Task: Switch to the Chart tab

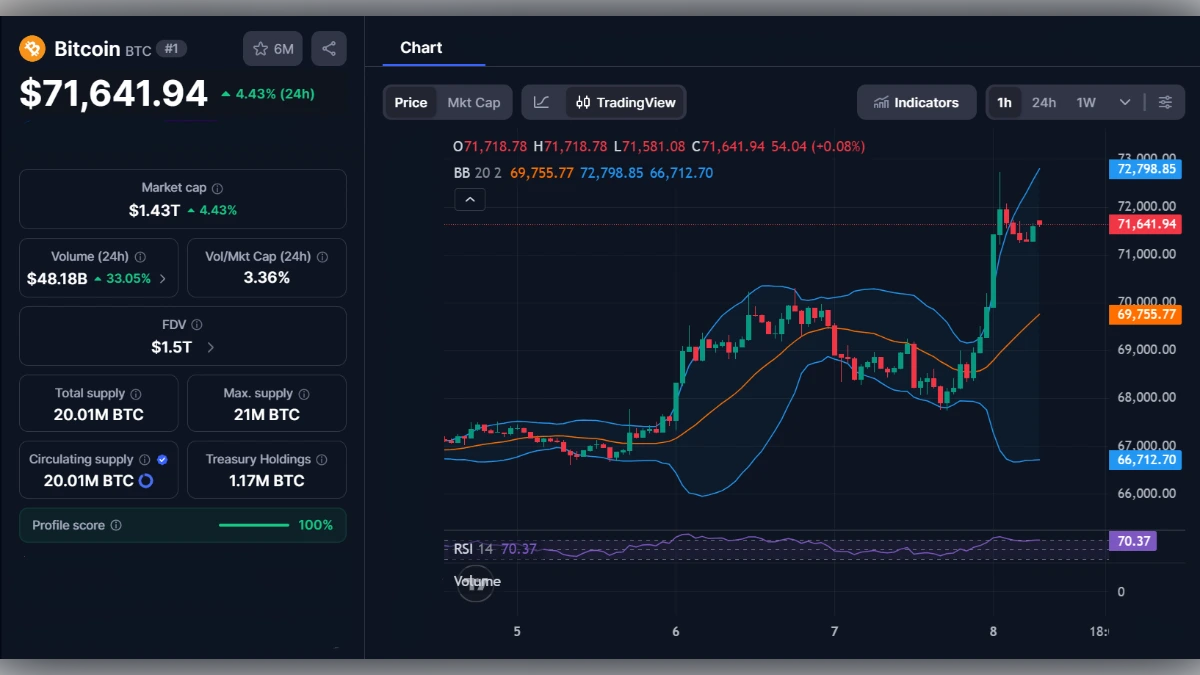Action: click(421, 47)
